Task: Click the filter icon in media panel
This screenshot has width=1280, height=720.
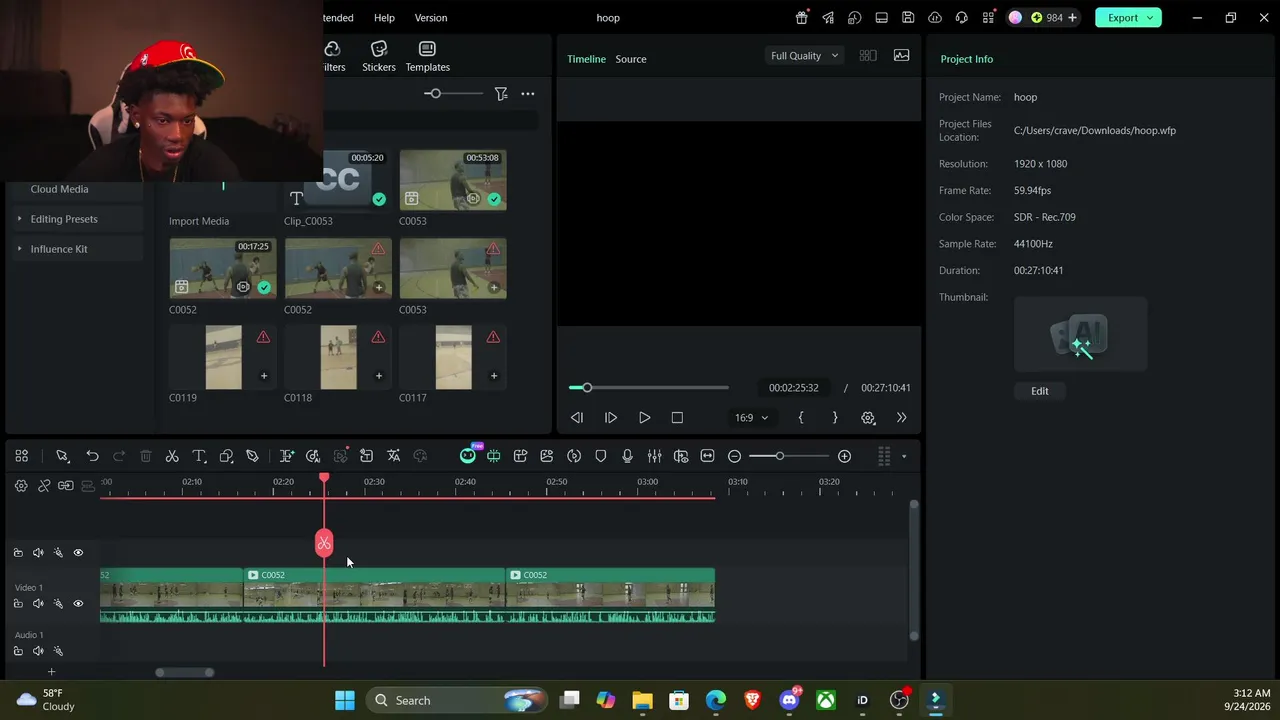Action: pyautogui.click(x=501, y=94)
